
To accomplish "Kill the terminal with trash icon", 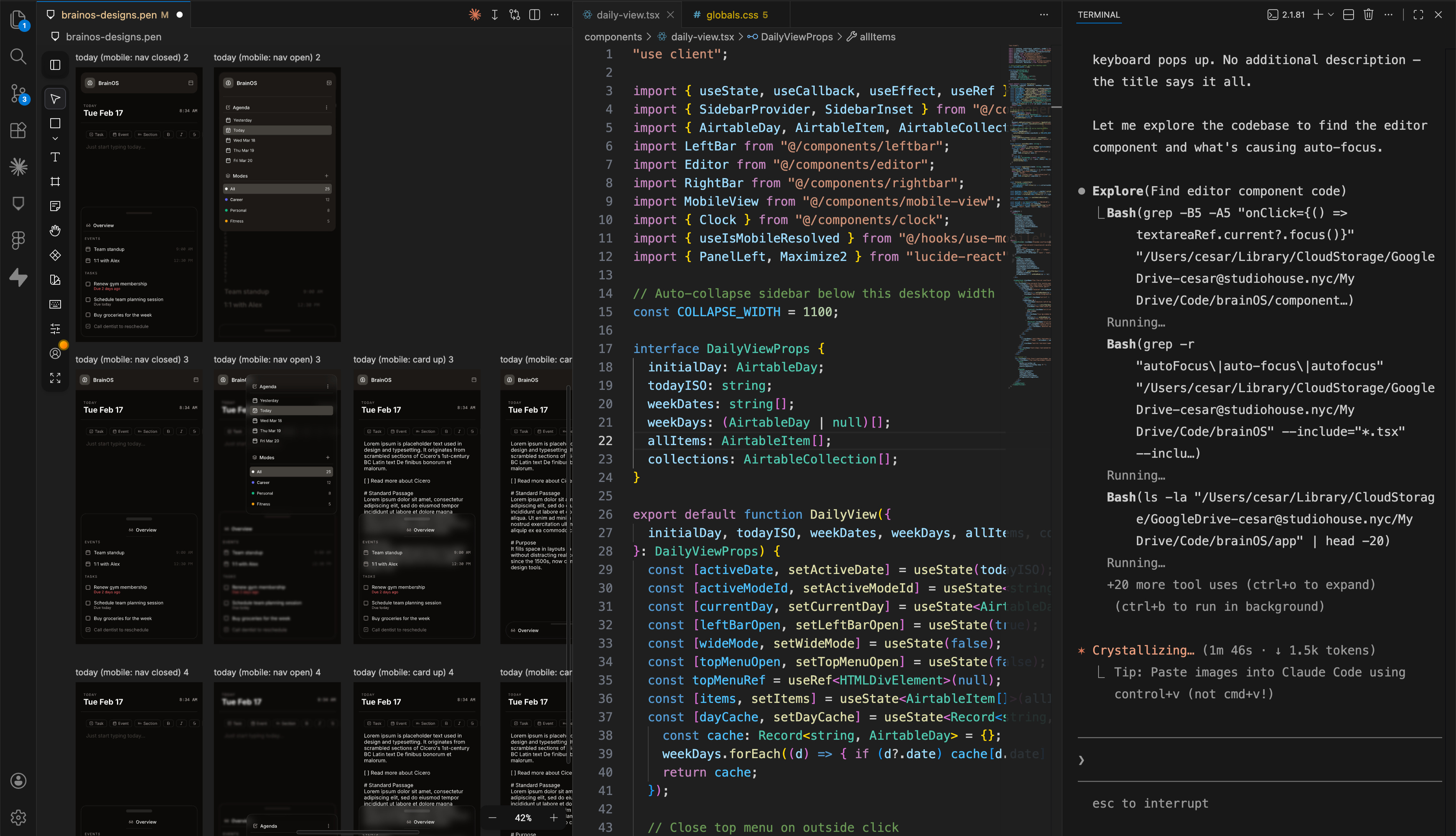I will pyautogui.click(x=1368, y=14).
